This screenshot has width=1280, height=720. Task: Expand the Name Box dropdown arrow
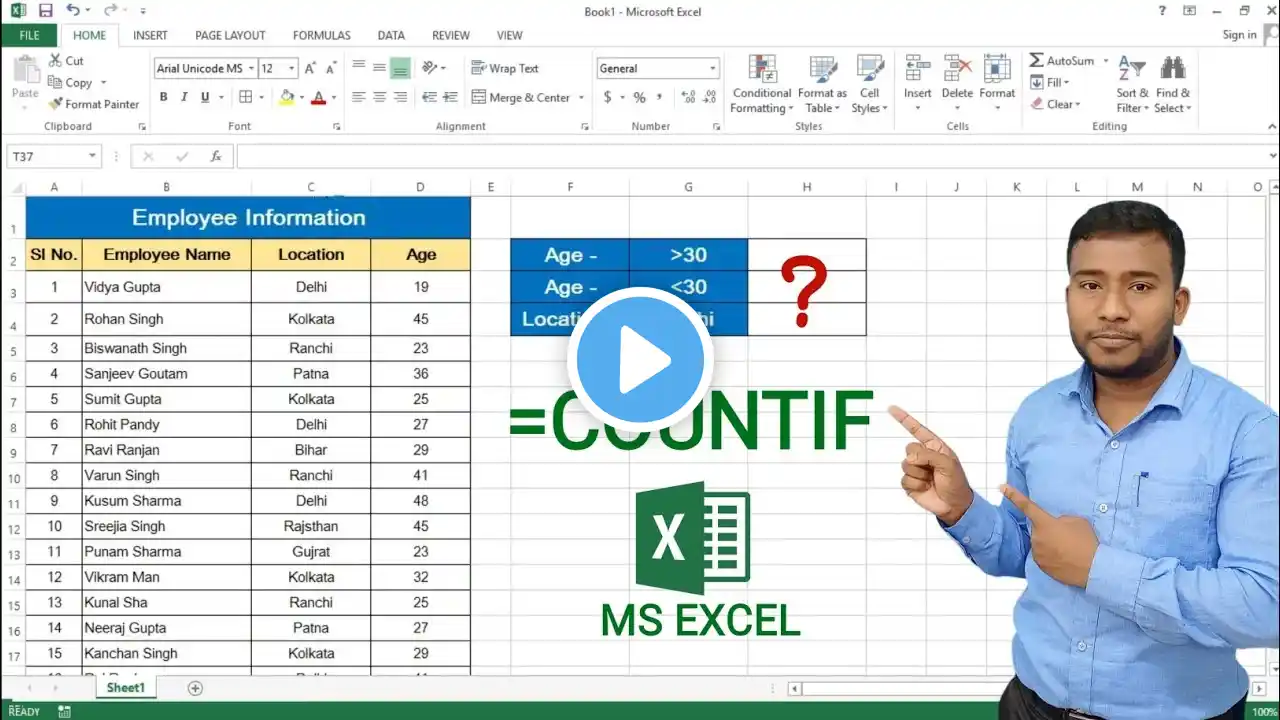click(x=93, y=157)
